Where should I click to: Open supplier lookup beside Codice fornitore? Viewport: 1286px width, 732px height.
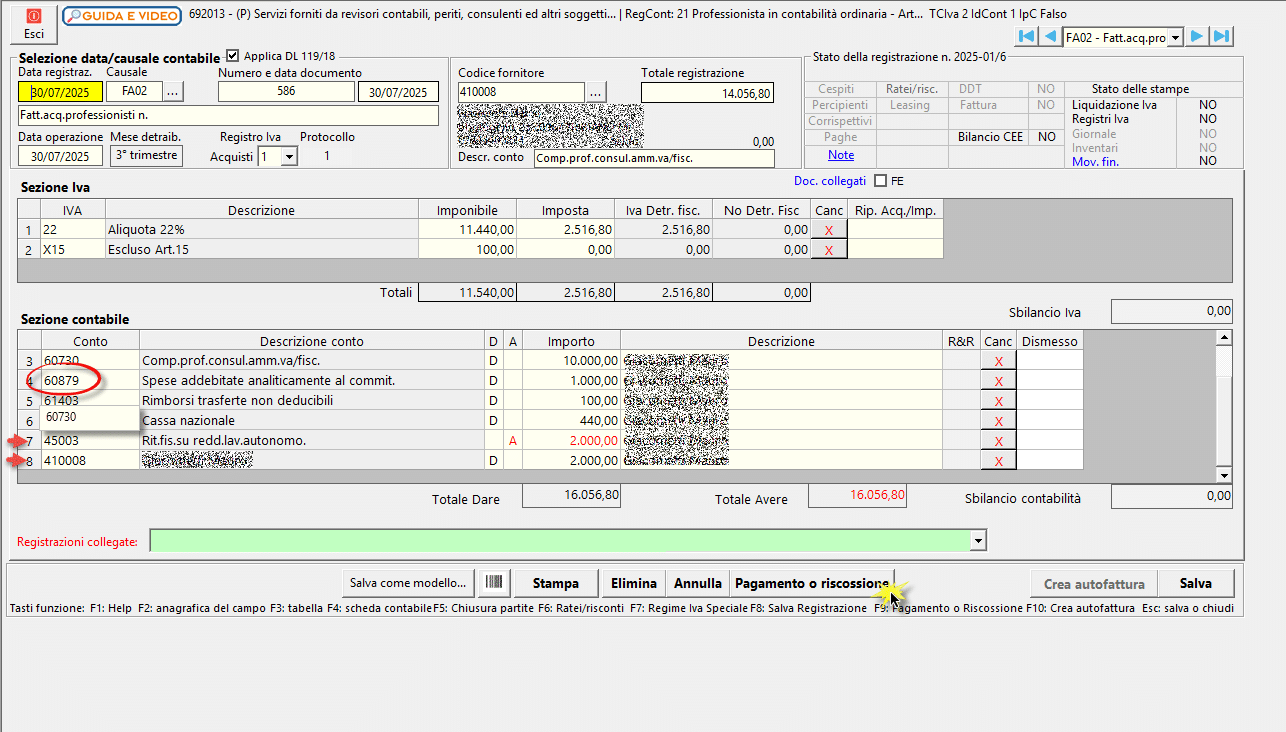(596, 92)
